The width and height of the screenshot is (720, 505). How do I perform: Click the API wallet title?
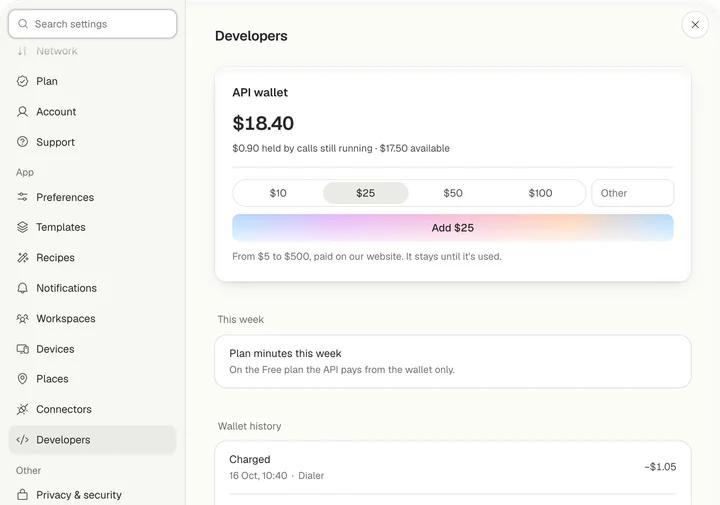point(260,92)
